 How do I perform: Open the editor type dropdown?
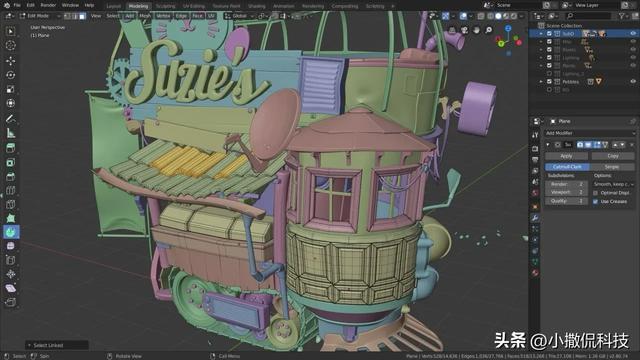pos(9,16)
